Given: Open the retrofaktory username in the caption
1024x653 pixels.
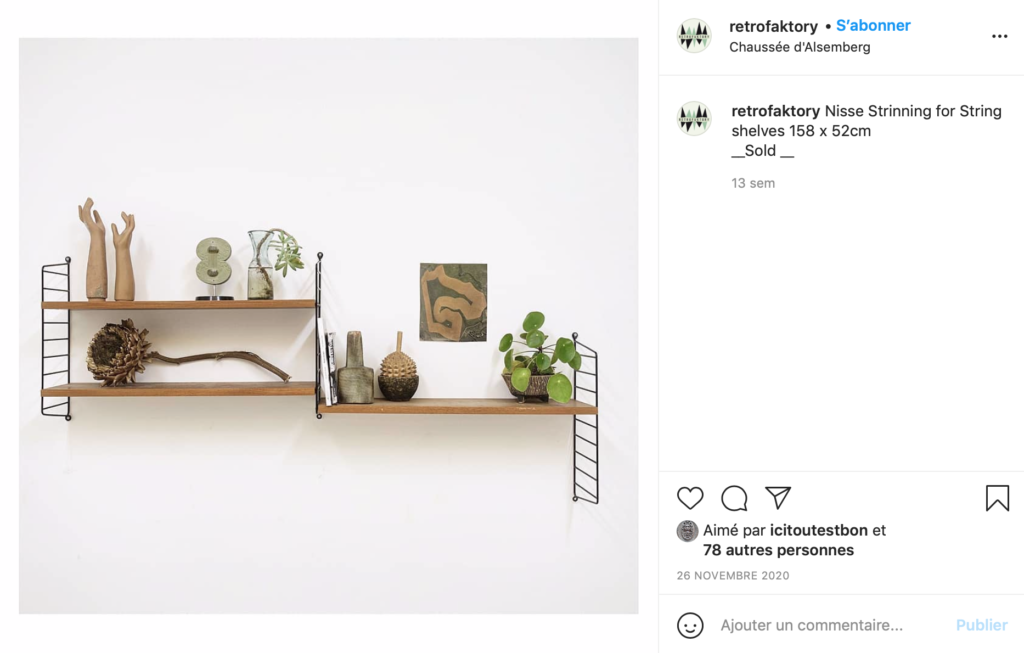Looking at the screenshot, I should point(775,111).
